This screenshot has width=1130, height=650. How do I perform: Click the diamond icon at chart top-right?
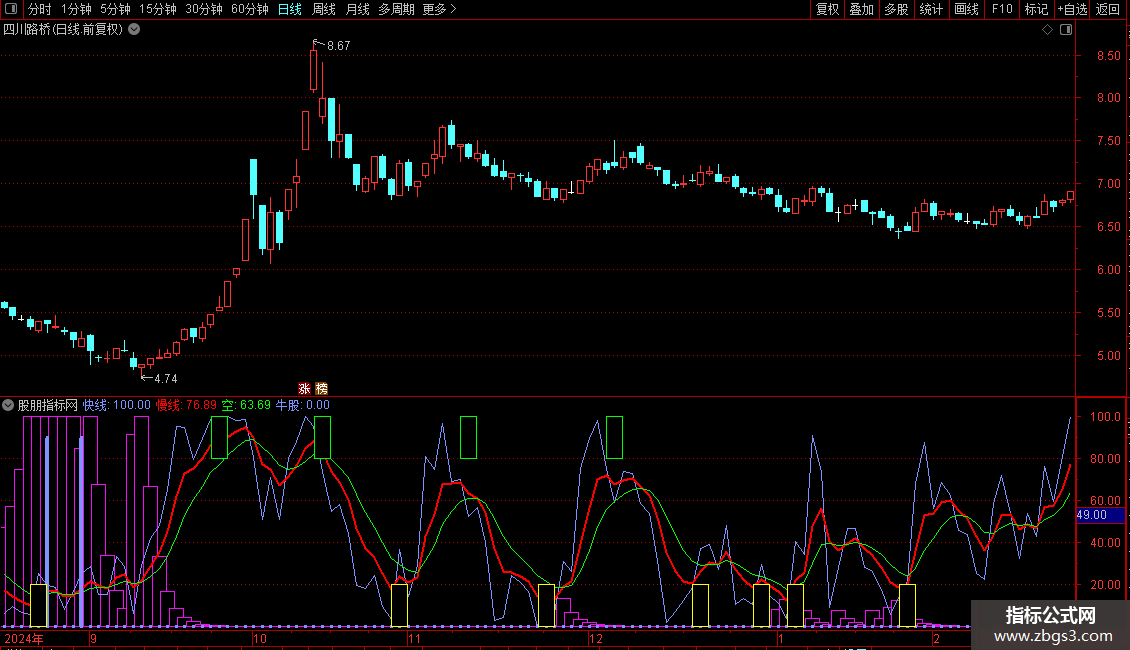(x=1047, y=30)
